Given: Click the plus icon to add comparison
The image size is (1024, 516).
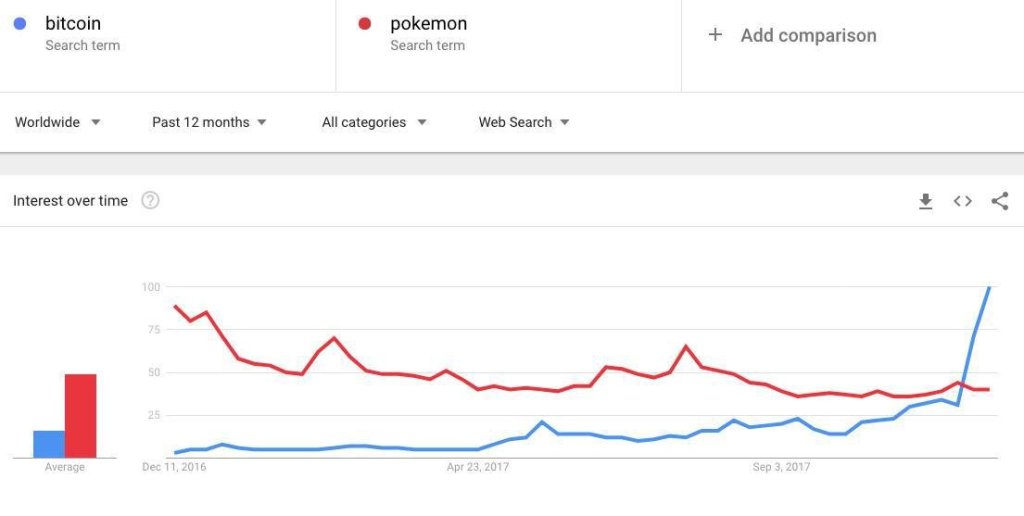Looking at the screenshot, I should point(715,35).
